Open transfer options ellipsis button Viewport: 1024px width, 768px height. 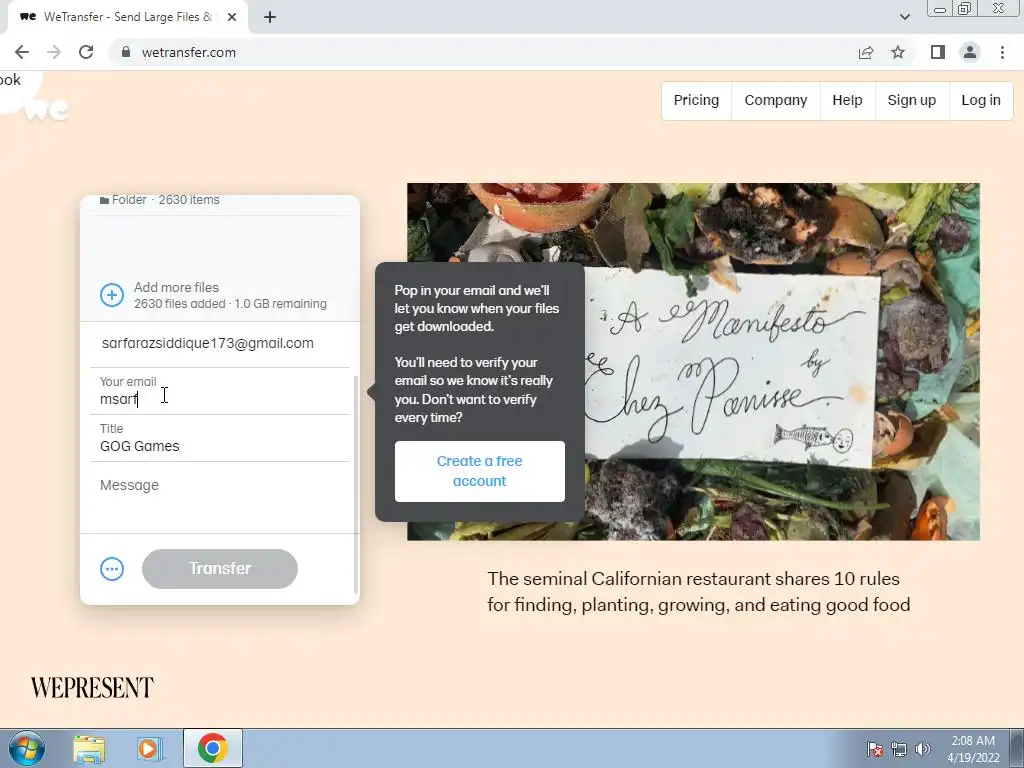tap(112, 569)
